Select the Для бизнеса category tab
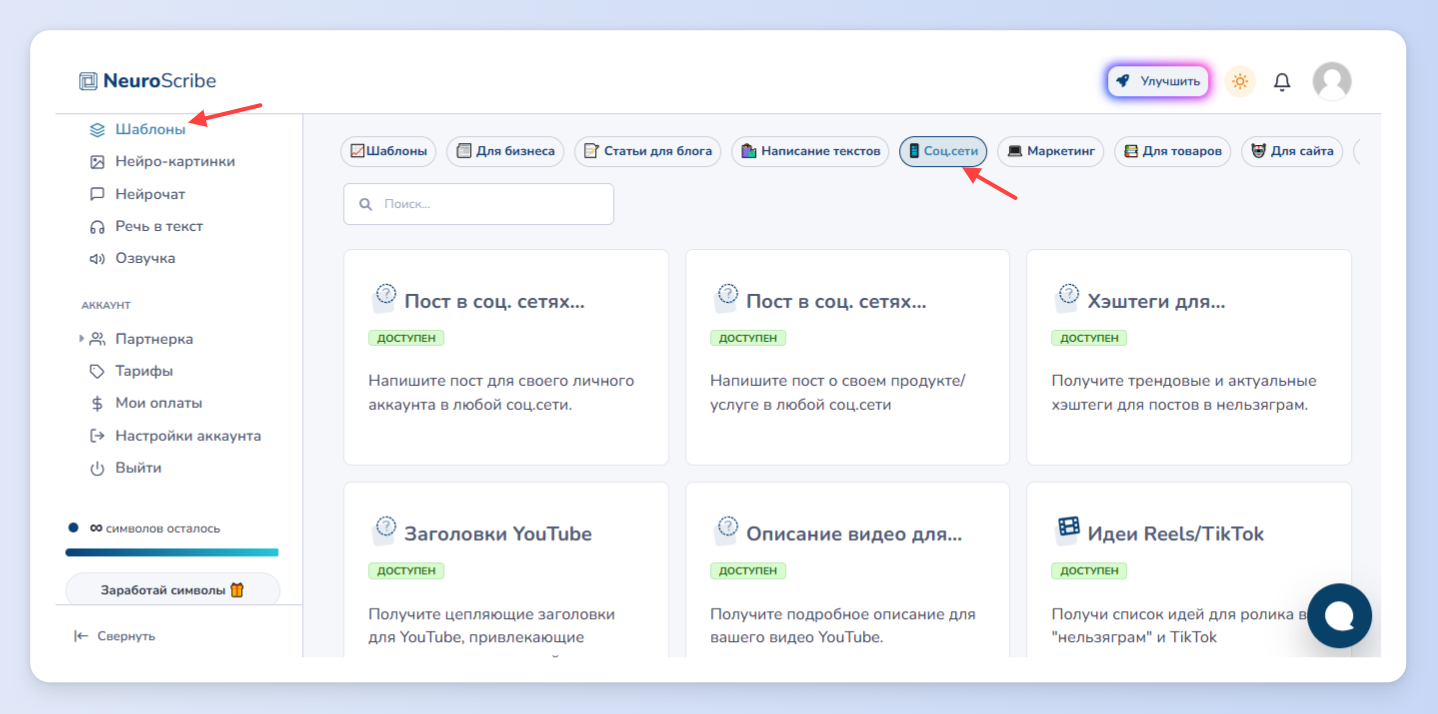1438x714 pixels. coord(505,152)
